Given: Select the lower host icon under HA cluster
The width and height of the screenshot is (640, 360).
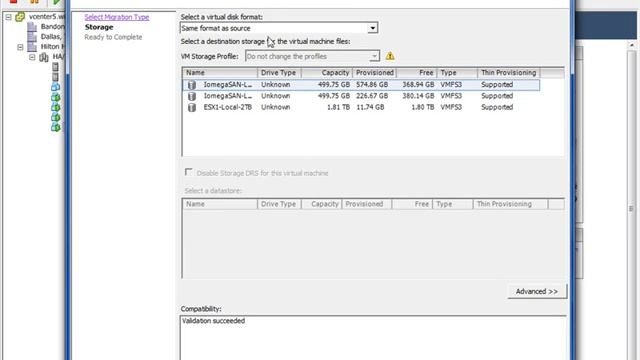Looking at the screenshot, I should 56,77.
